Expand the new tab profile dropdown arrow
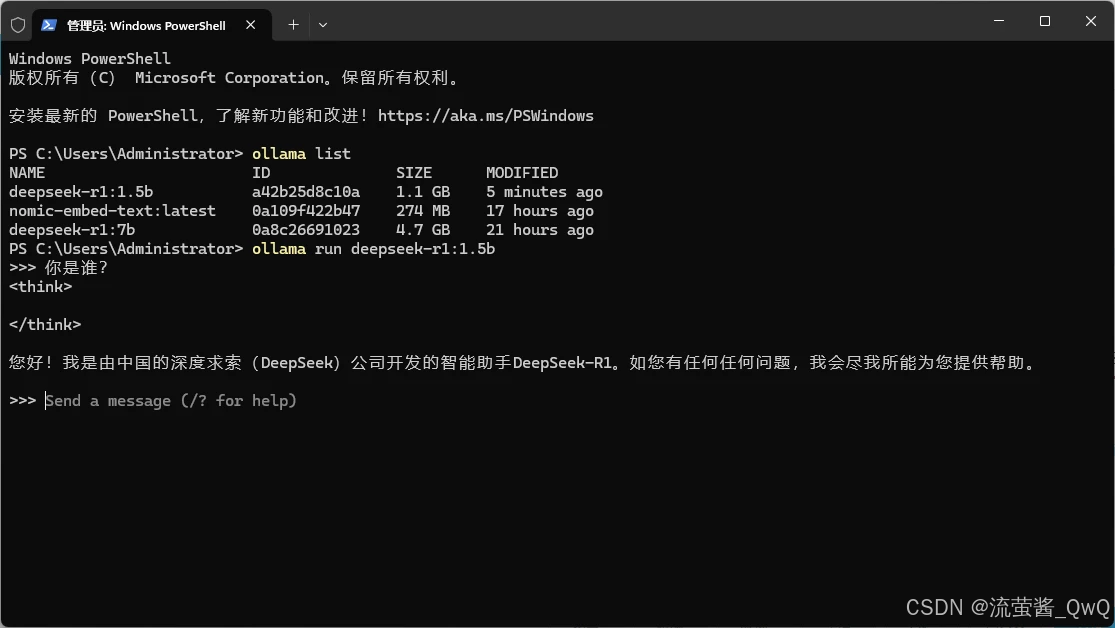 (323, 25)
